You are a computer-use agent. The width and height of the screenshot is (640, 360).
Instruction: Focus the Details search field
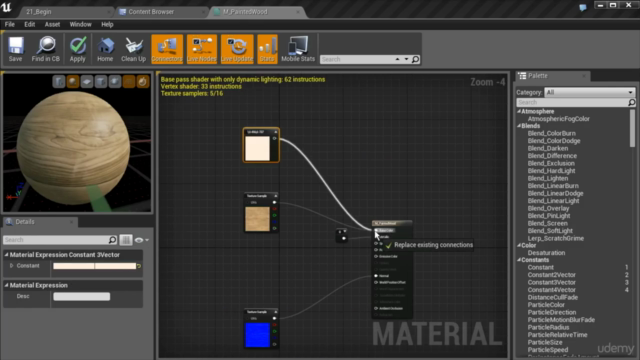pos(56,240)
